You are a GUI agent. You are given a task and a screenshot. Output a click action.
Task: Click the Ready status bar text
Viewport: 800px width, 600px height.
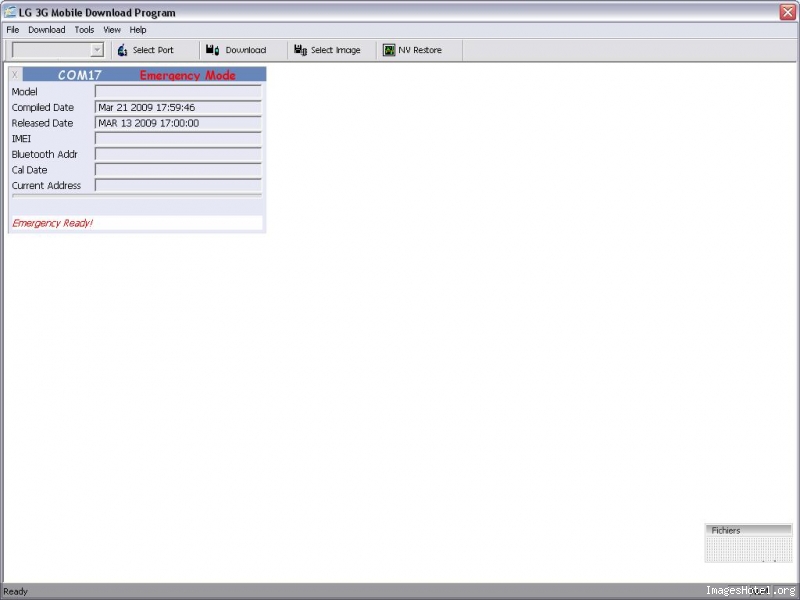point(15,591)
